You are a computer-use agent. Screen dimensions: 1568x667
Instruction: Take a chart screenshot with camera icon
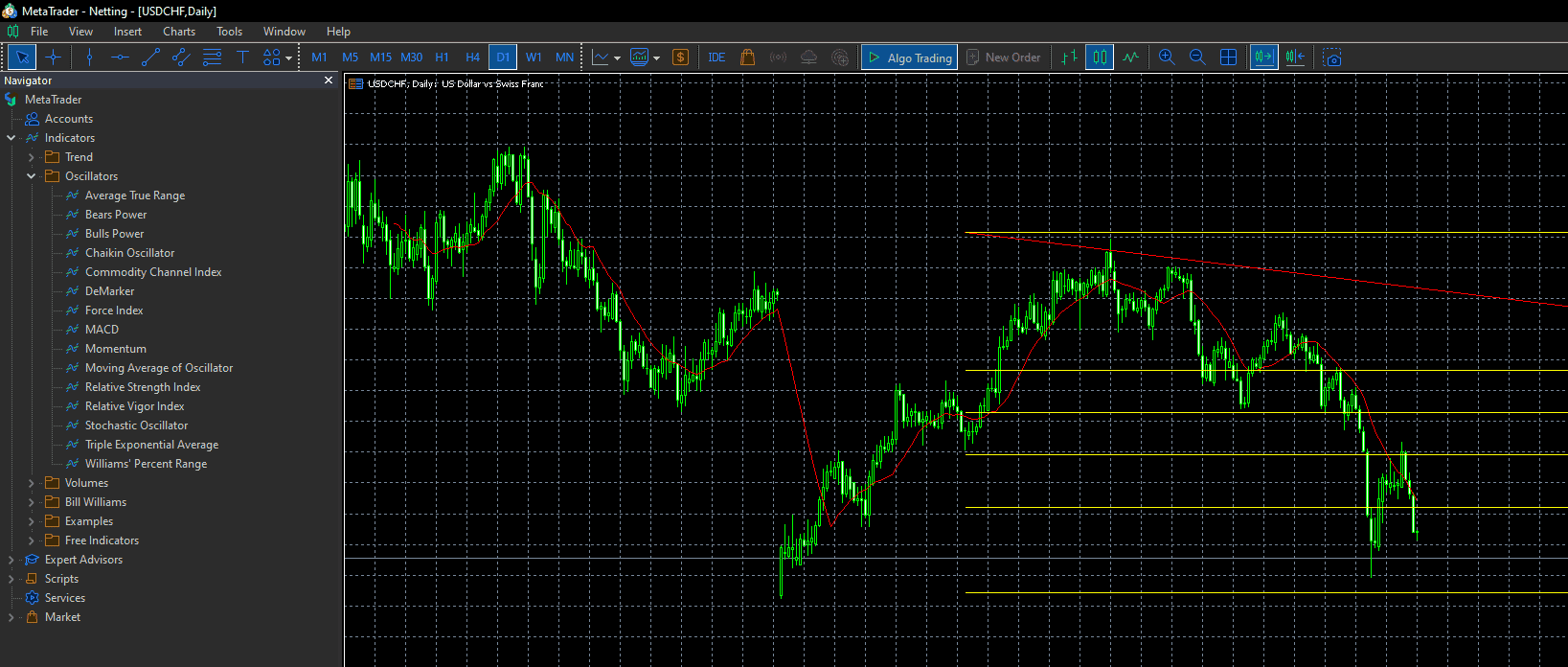coord(1332,57)
